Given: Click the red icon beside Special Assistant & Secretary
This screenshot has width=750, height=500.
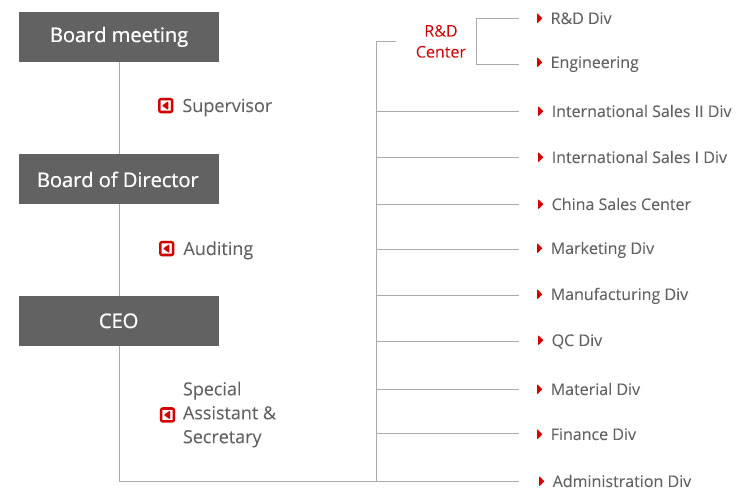Looking at the screenshot, I should (167, 414).
